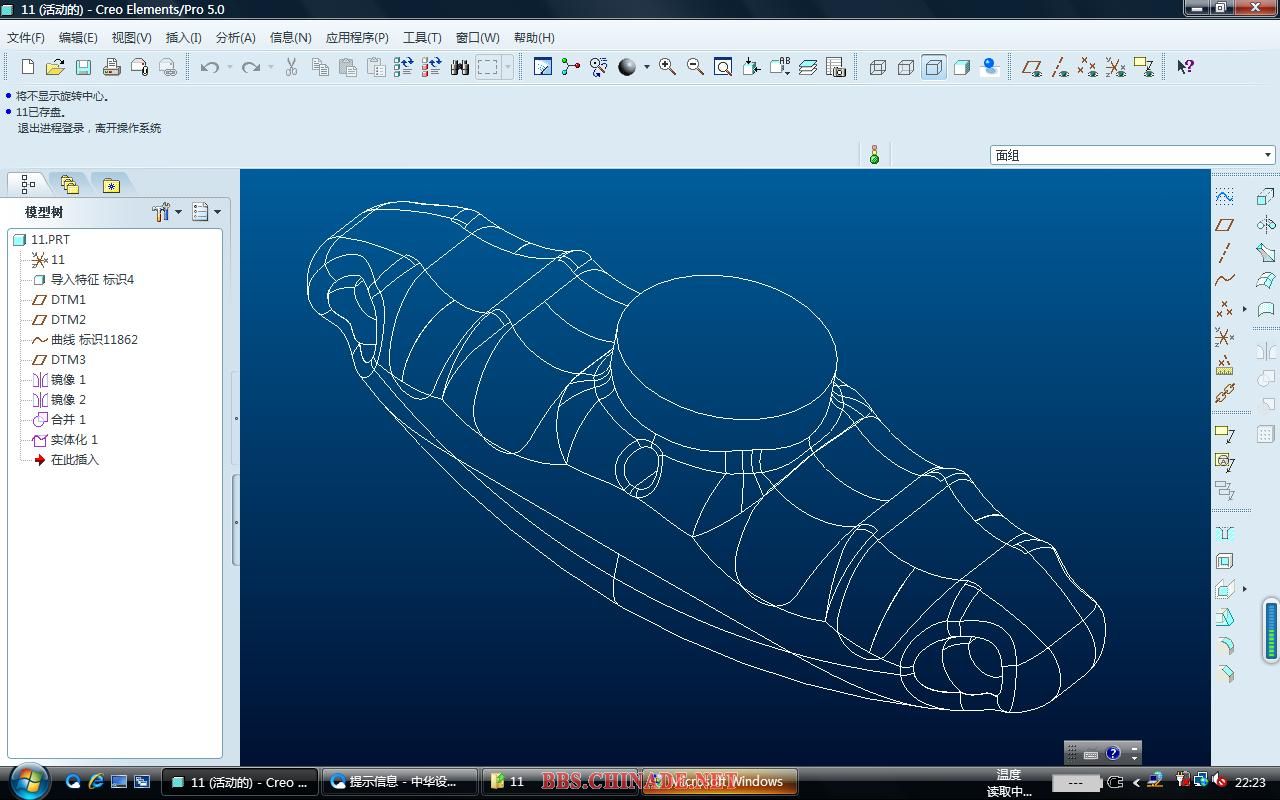Switch display to Wireframe mode
1280x800 pixels.
877,67
